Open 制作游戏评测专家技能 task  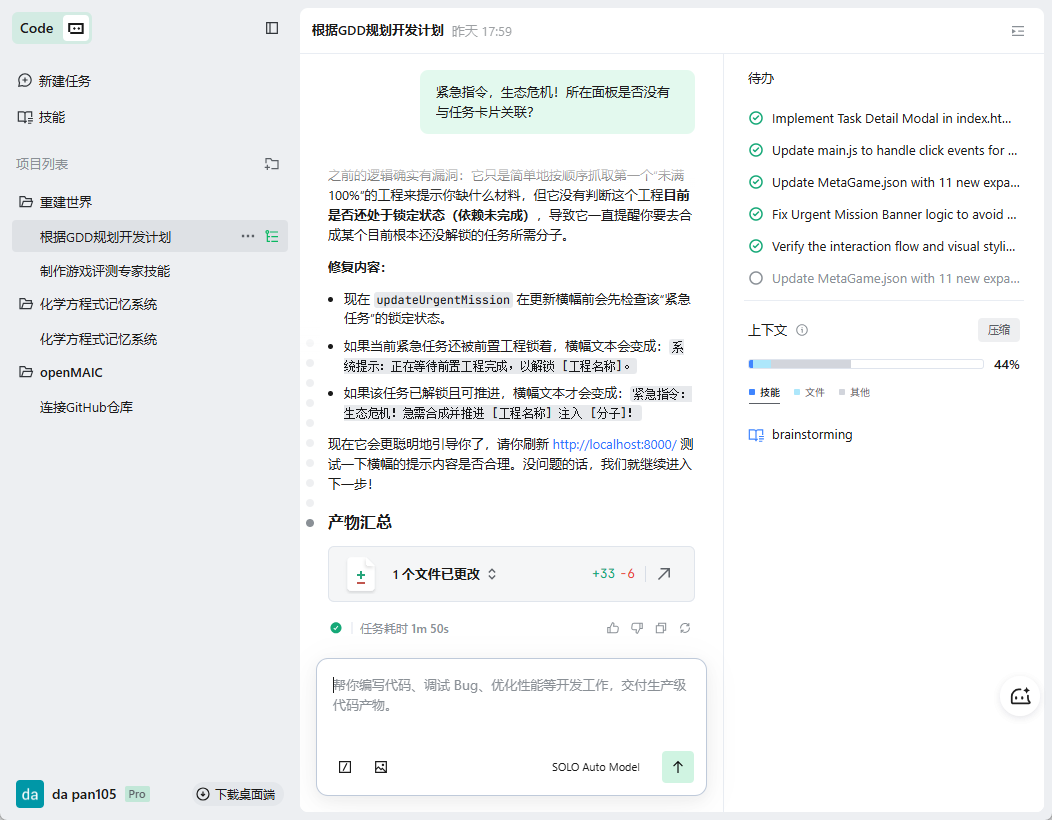pyautogui.click(x=105, y=271)
